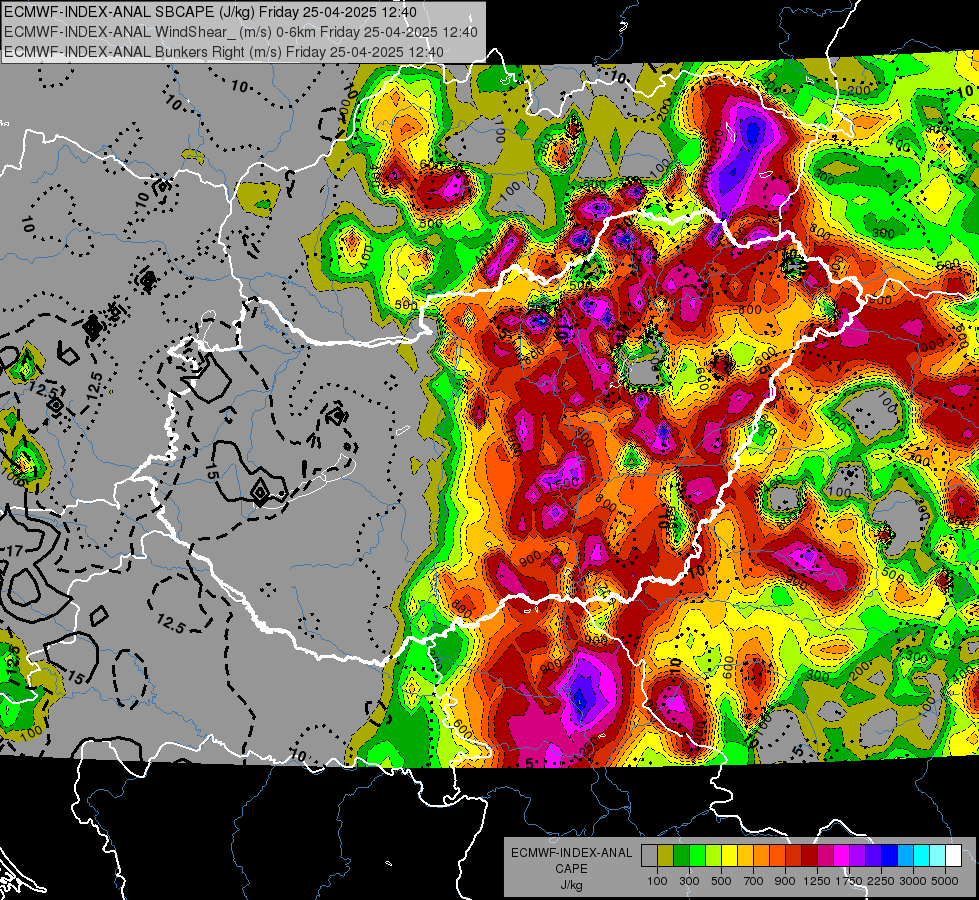The width and height of the screenshot is (979, 900).
Task: Click the legend value 700
Action: (x=754, y=881)
